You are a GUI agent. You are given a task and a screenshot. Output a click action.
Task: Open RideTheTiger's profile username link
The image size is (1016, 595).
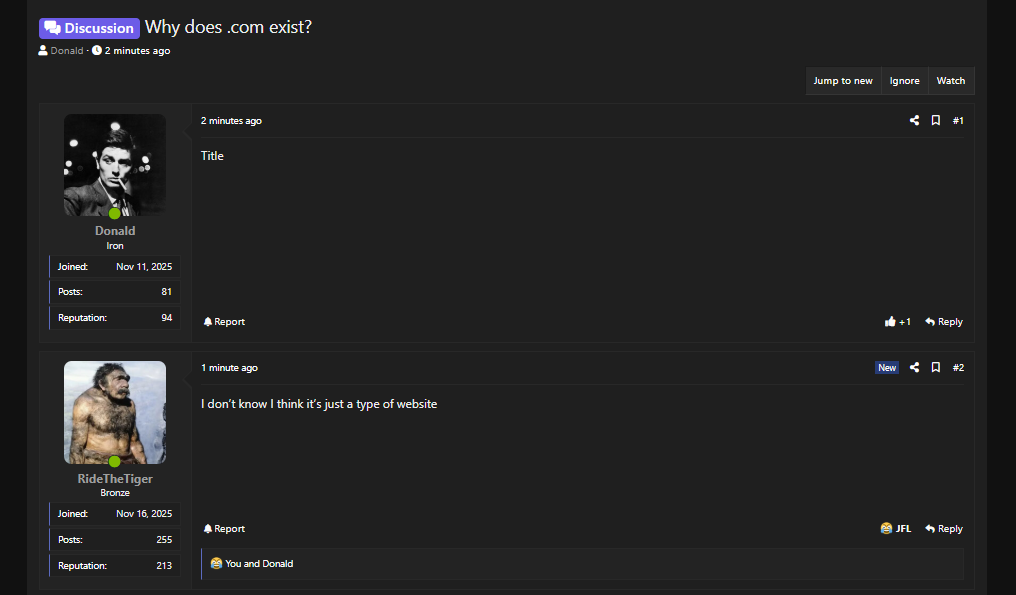(x=115, y=479)
